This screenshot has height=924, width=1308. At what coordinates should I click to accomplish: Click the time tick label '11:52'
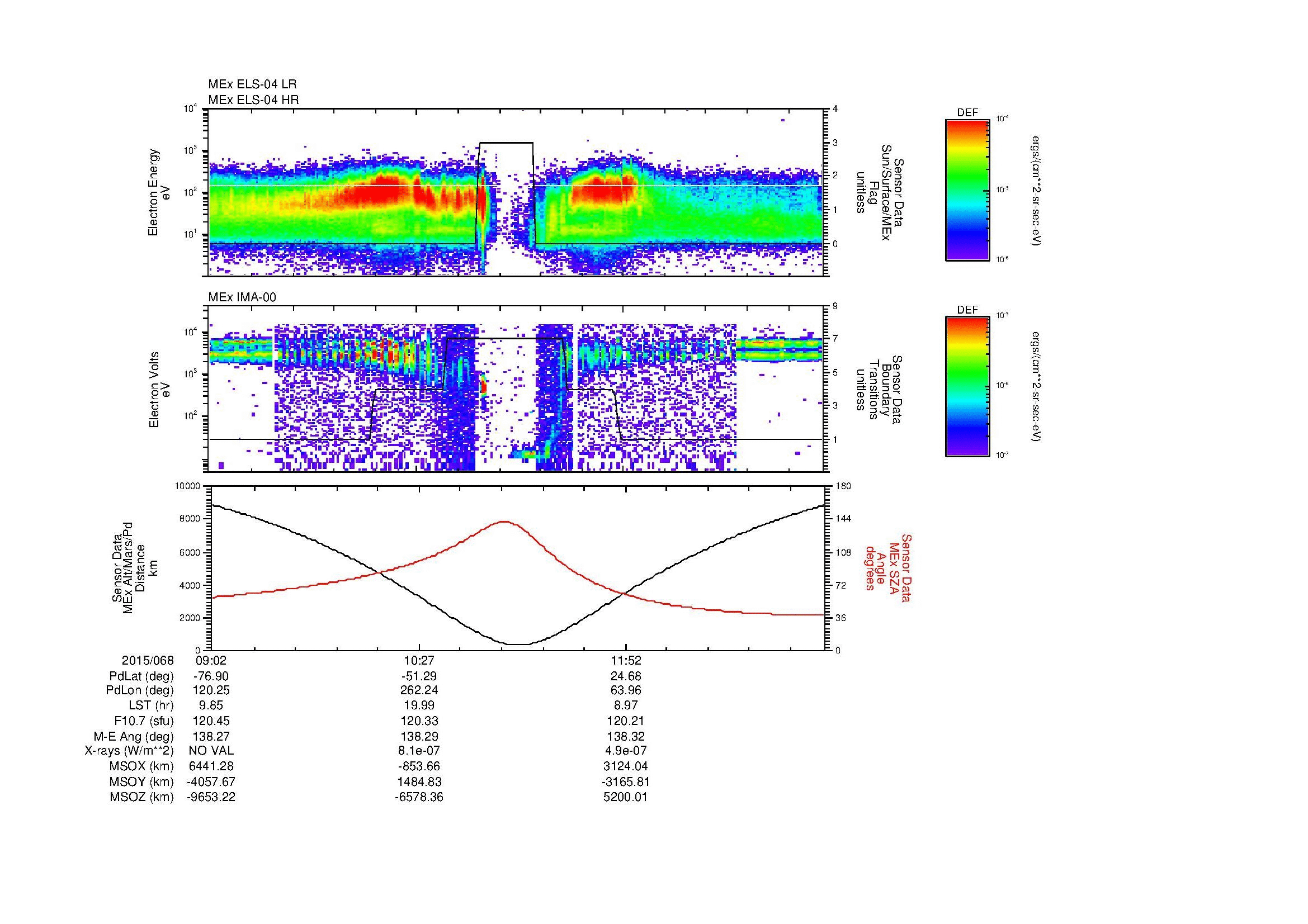[626, 661]
